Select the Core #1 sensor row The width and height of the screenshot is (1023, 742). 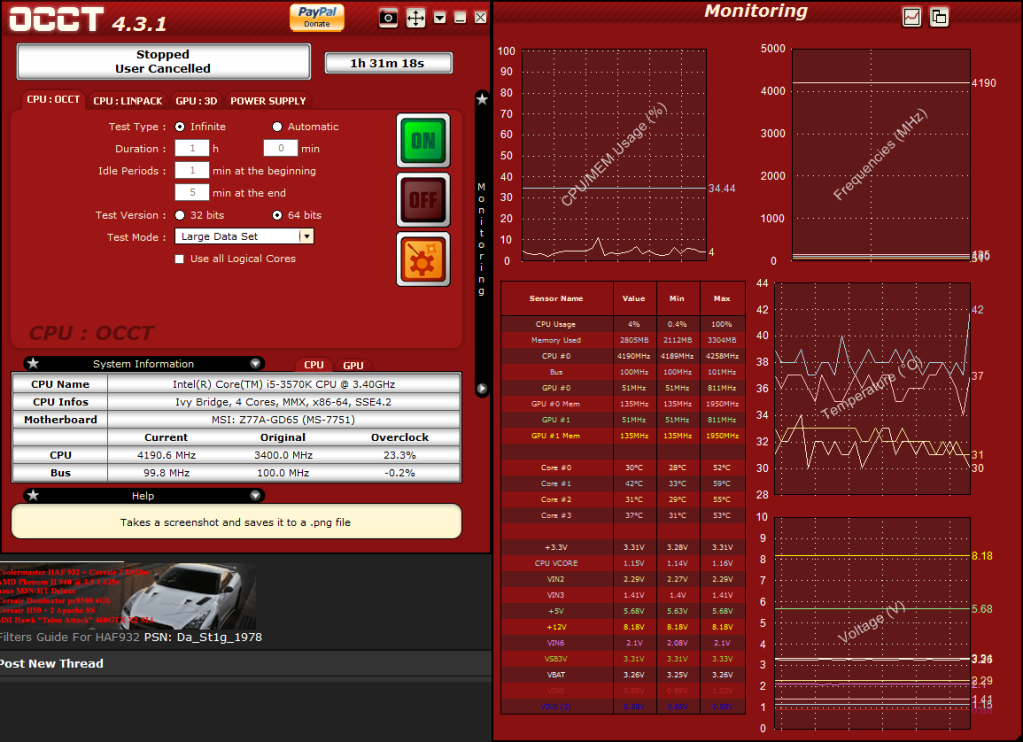623,484
